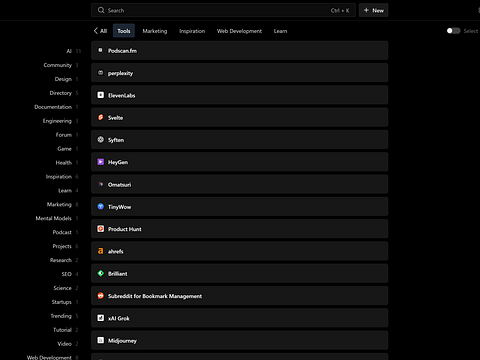The width and height of the screenshot is (480, 360).
Task: Filter by Tutorial tag
Action: [x=63, y=330]
